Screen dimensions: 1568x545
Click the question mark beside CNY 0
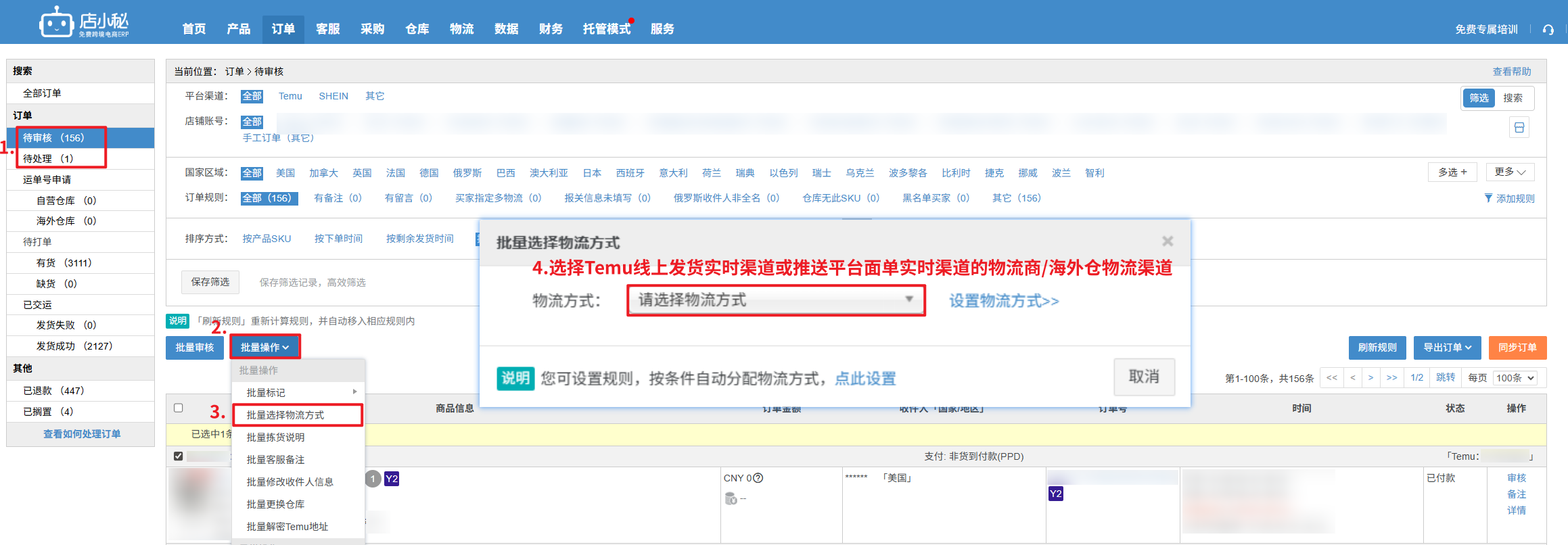(758, 478)
